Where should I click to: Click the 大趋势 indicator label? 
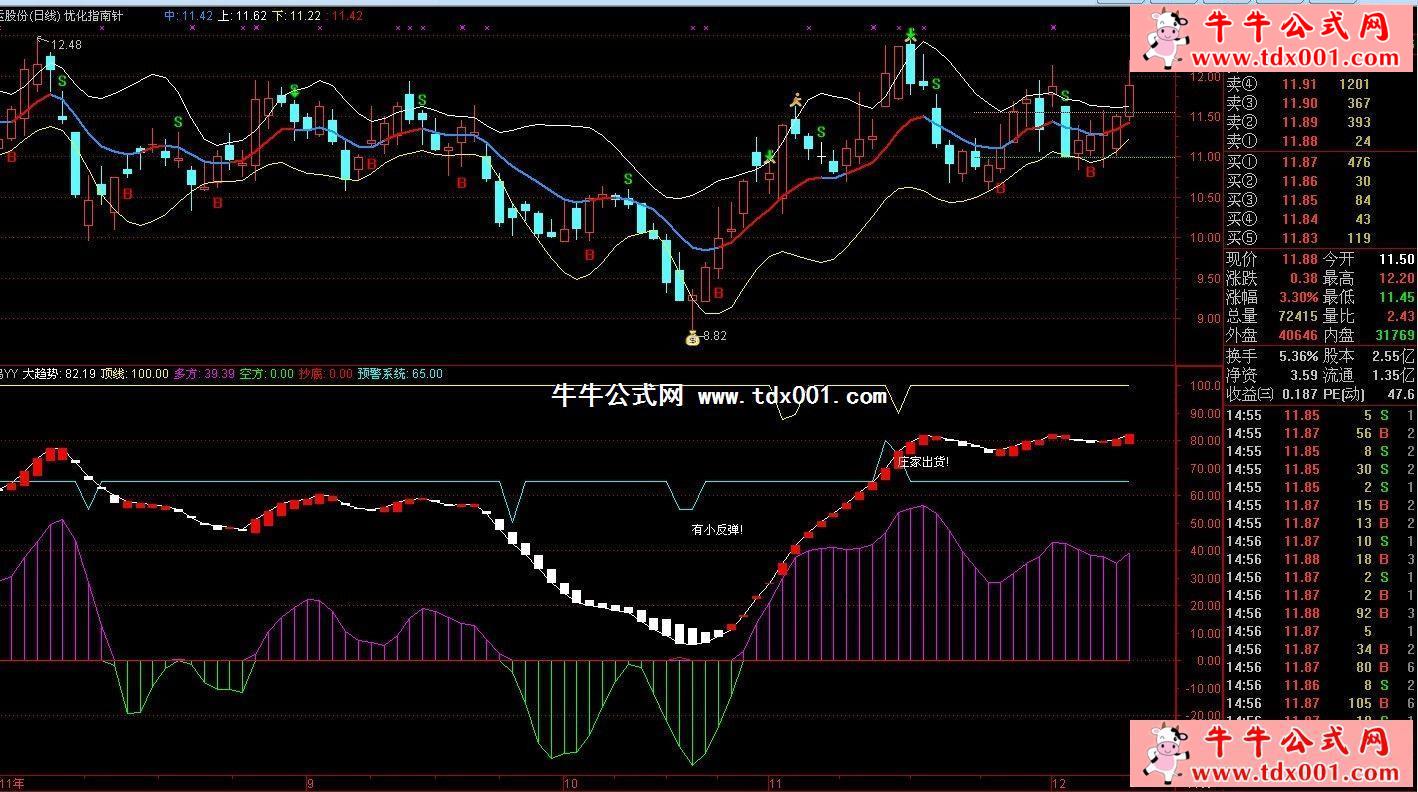(x=42, y=374)
